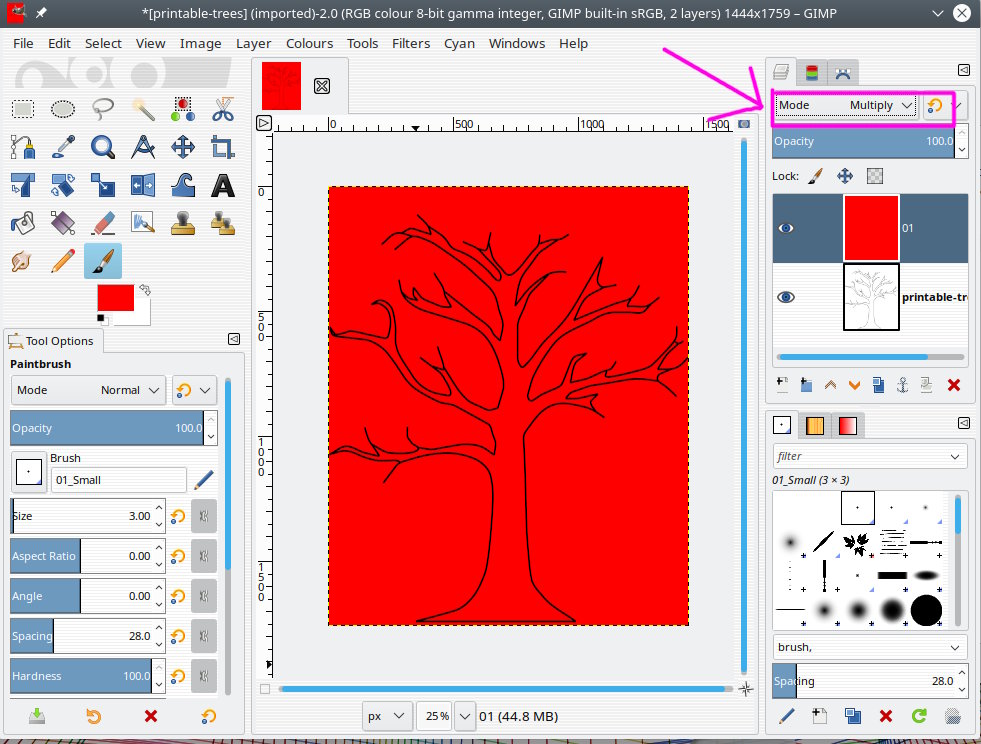981x744 pixels.
Task: Open the Filters menu
Action: tap(410, 43)
